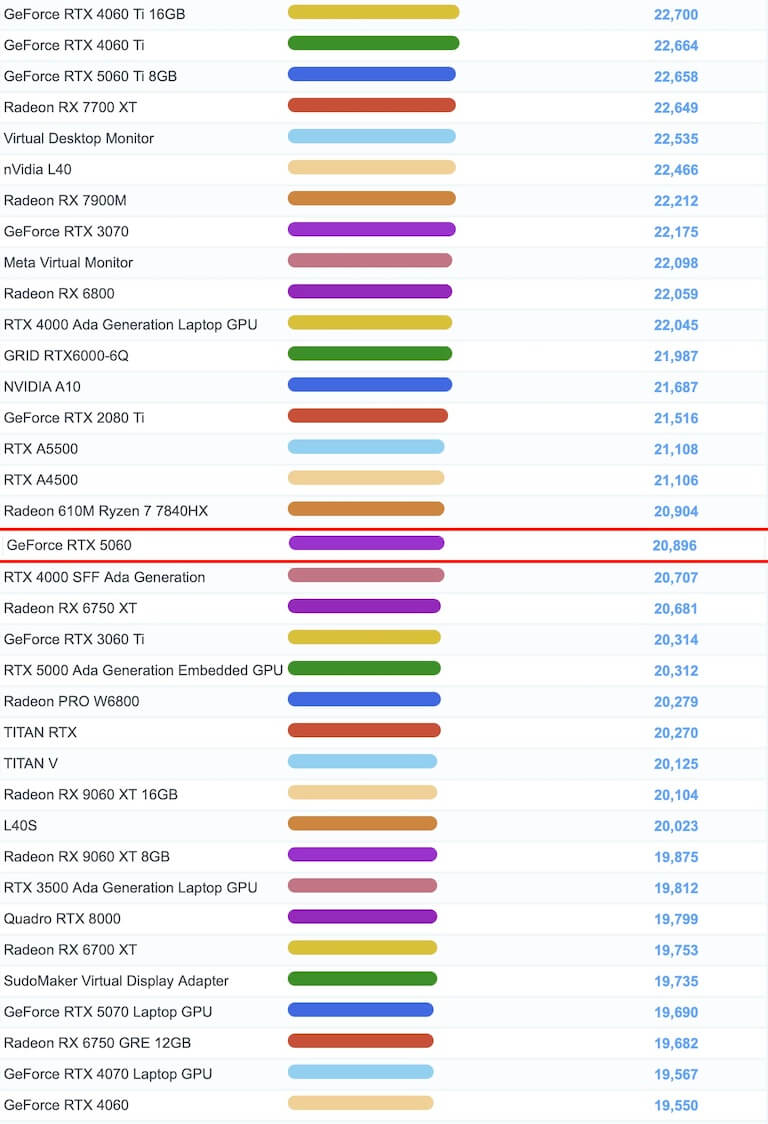Open the GeForce RTX 5060 entry
The image size is (768, 1124).
[x=69, y=545]
